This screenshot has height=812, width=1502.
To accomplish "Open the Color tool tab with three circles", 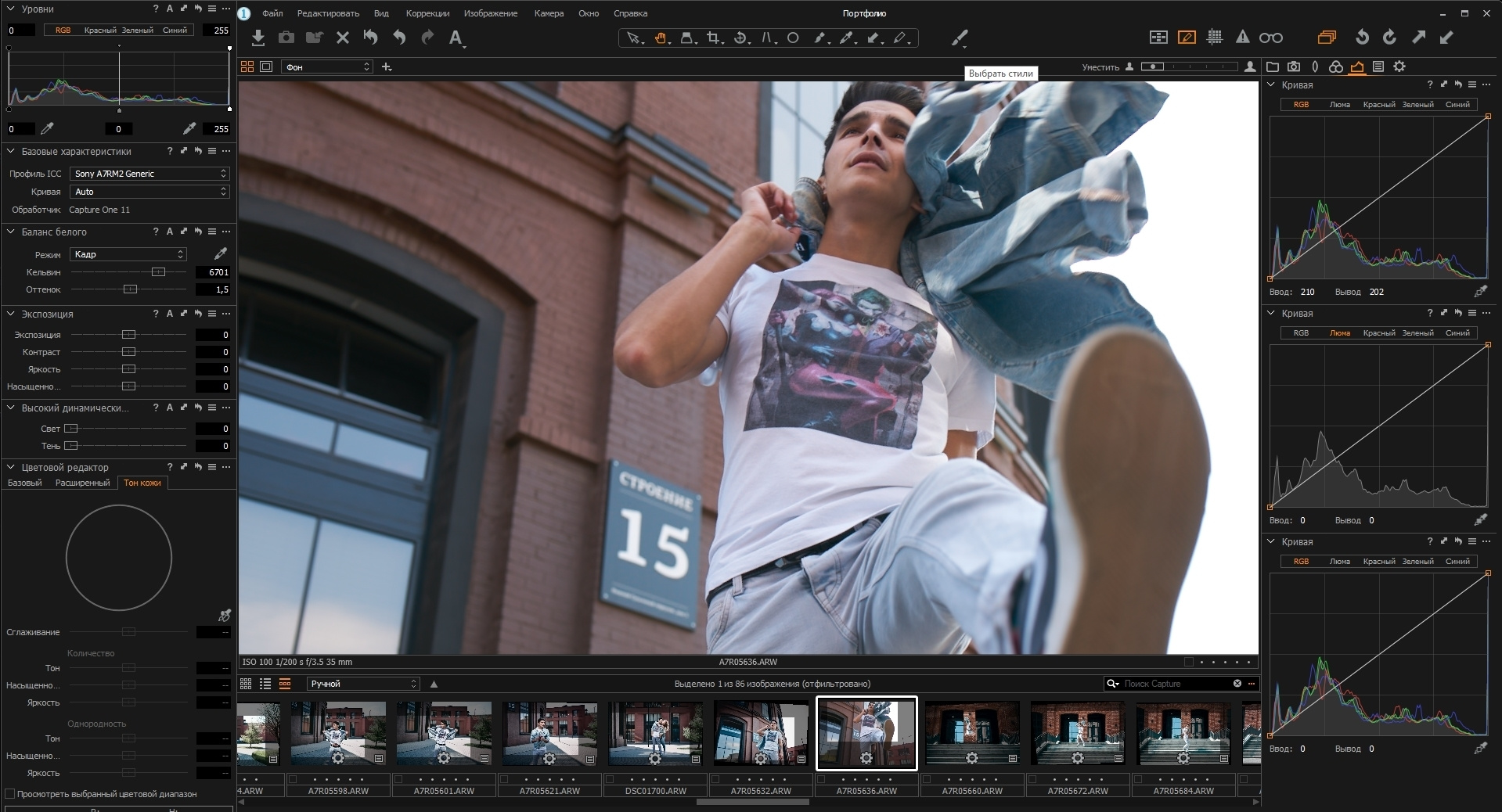I will [x=1336, y=67].
